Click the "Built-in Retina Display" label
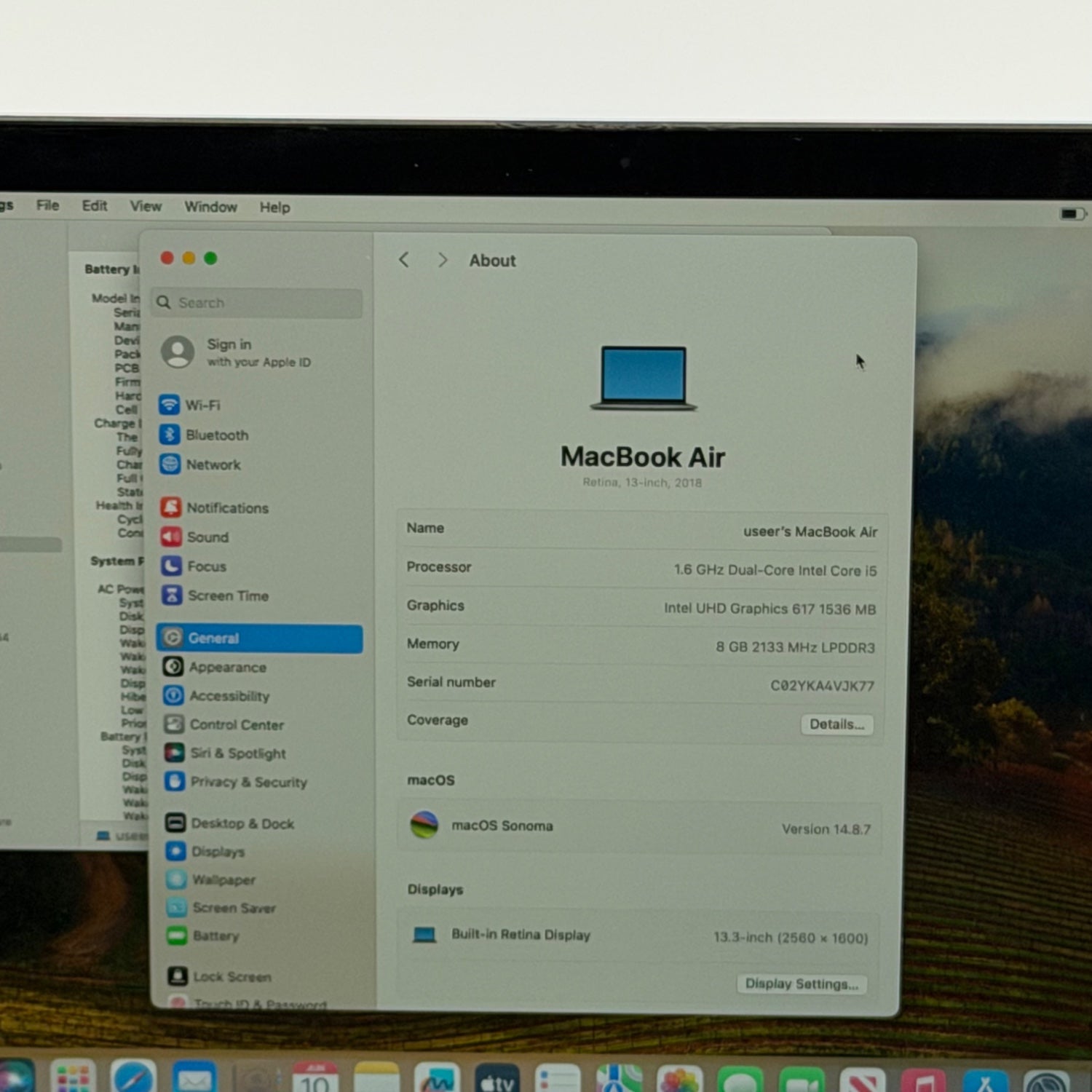Viewport: 1092px width, 1092px height. [x=521, y=934]
